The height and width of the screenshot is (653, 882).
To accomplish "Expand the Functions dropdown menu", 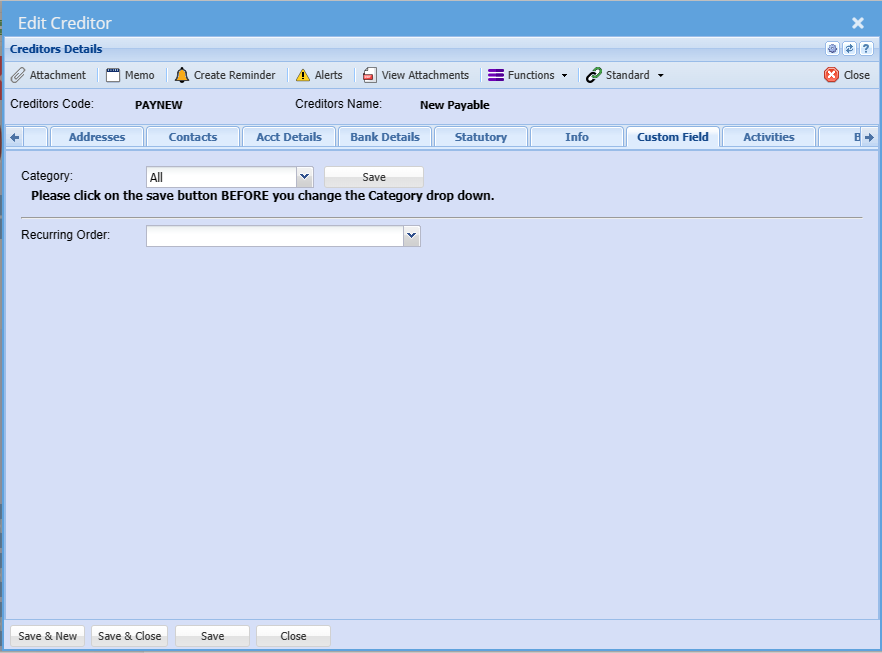I will pos(528,75).
